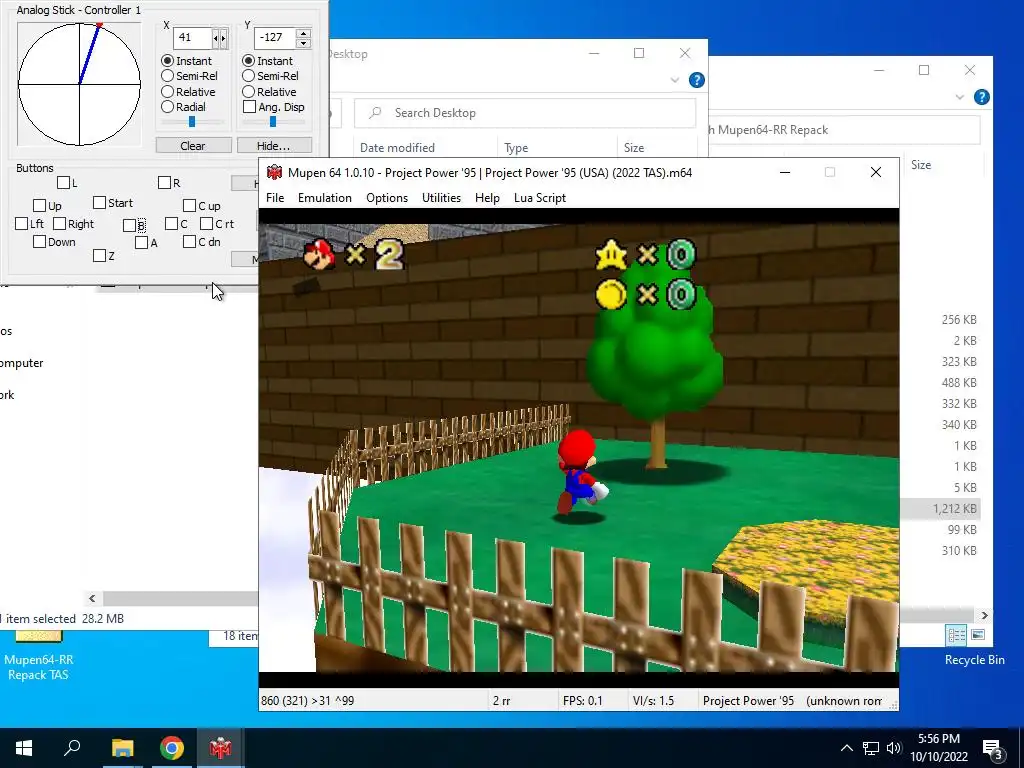Enable the Right d-pad checkbox
Image resolution: width=1024 pixels, height=768 pixels.
point(59,224)
